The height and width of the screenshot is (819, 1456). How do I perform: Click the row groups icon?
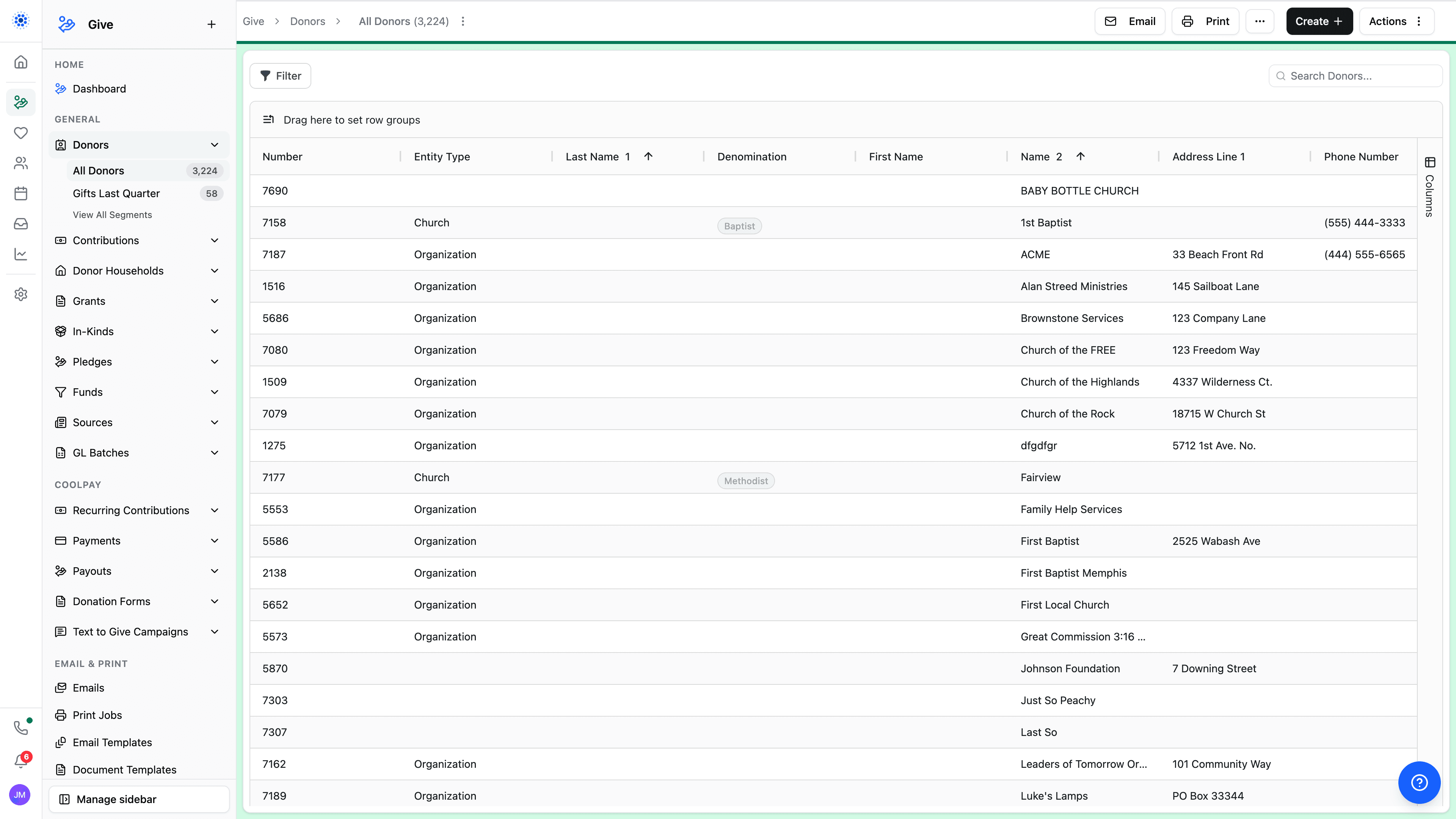pyautogui.click(x=268, y=120)
